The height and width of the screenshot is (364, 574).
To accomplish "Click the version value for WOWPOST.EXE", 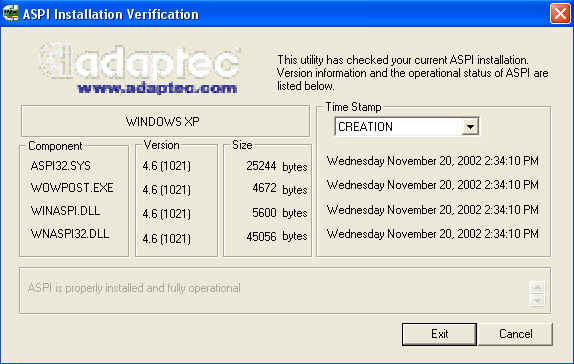I will click(x=167, y=190).
